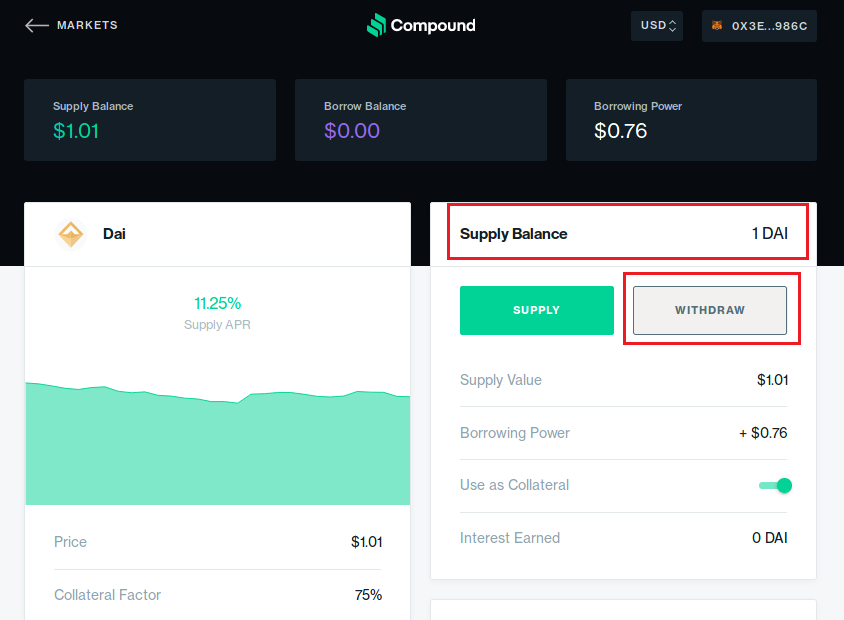The height and width of the screenshot is (620, 844).
Task: Click the Supply Balance $1.01 card
Action: tap(150, 120)
